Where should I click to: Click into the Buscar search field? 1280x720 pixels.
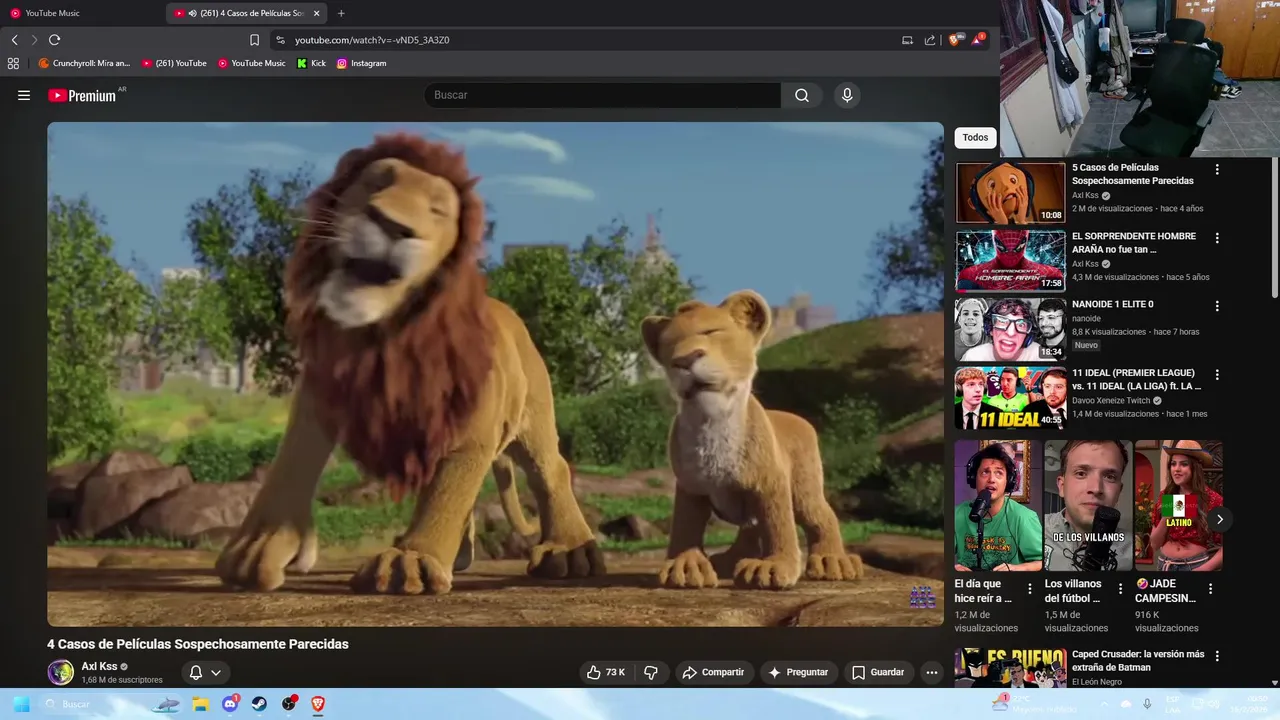[602, 95]
